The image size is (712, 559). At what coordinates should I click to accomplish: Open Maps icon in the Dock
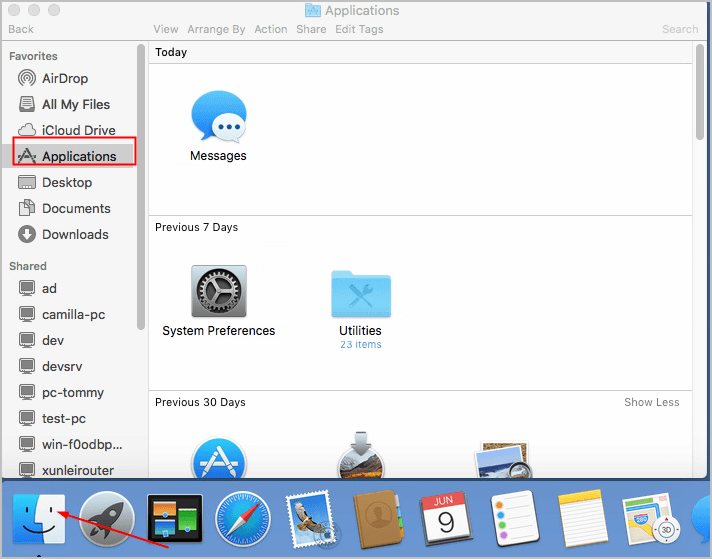coord(651,519)
